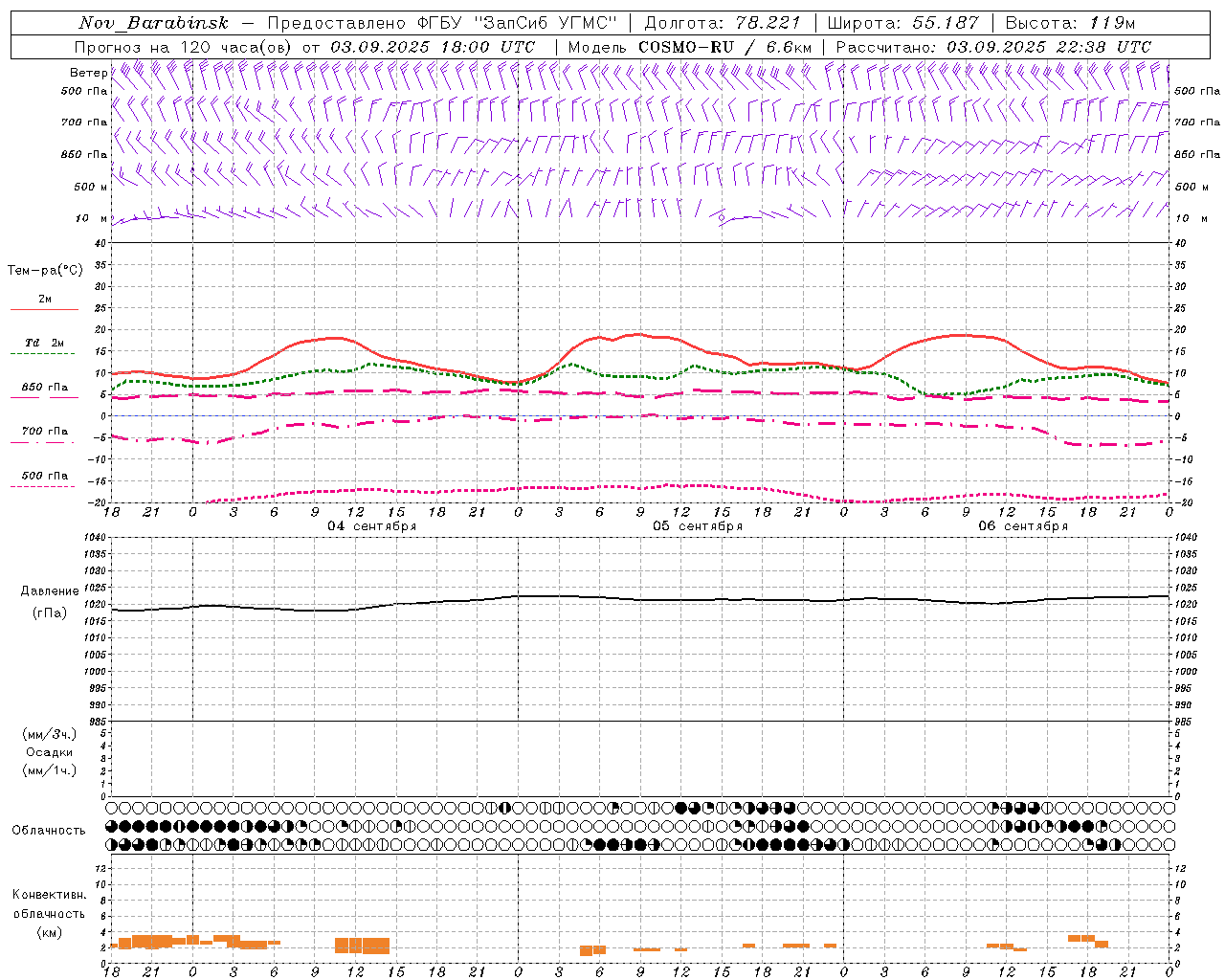Click the '10 м' wind level label on left

click(x=92, y=218)
